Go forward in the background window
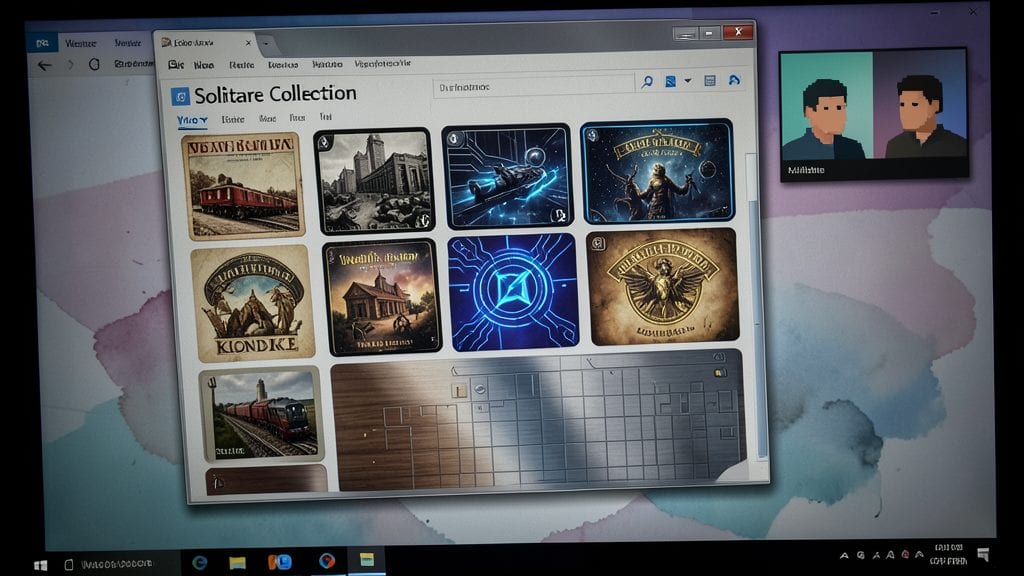The height and width of the screenshot is (576, 1024). click(71, 65)
